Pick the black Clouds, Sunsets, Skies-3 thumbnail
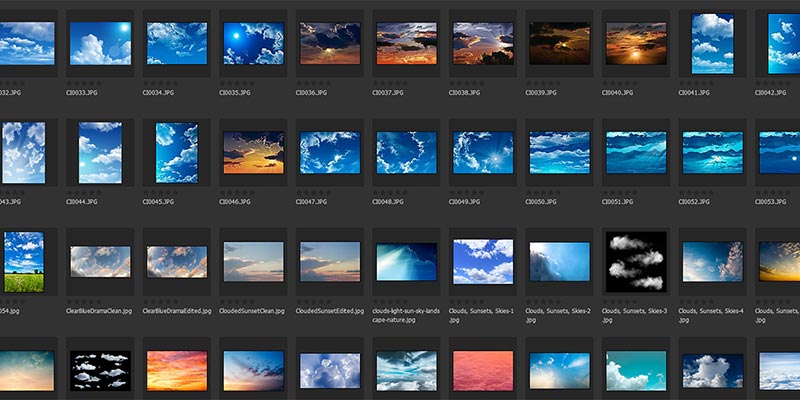Image resolution: width=800 pixels, height=400 pixels. [636, 262]
